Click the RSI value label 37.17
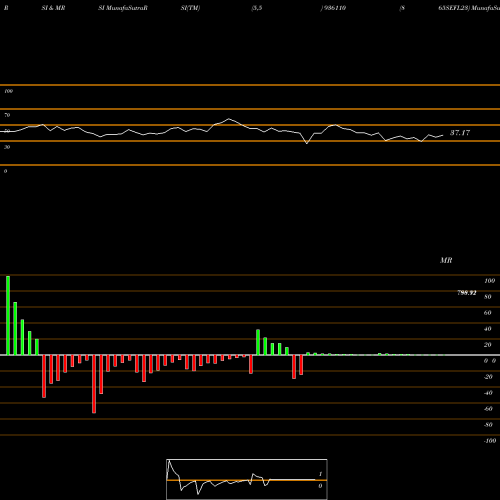This screenshot has width=500, height=500. tap(460, 133)
